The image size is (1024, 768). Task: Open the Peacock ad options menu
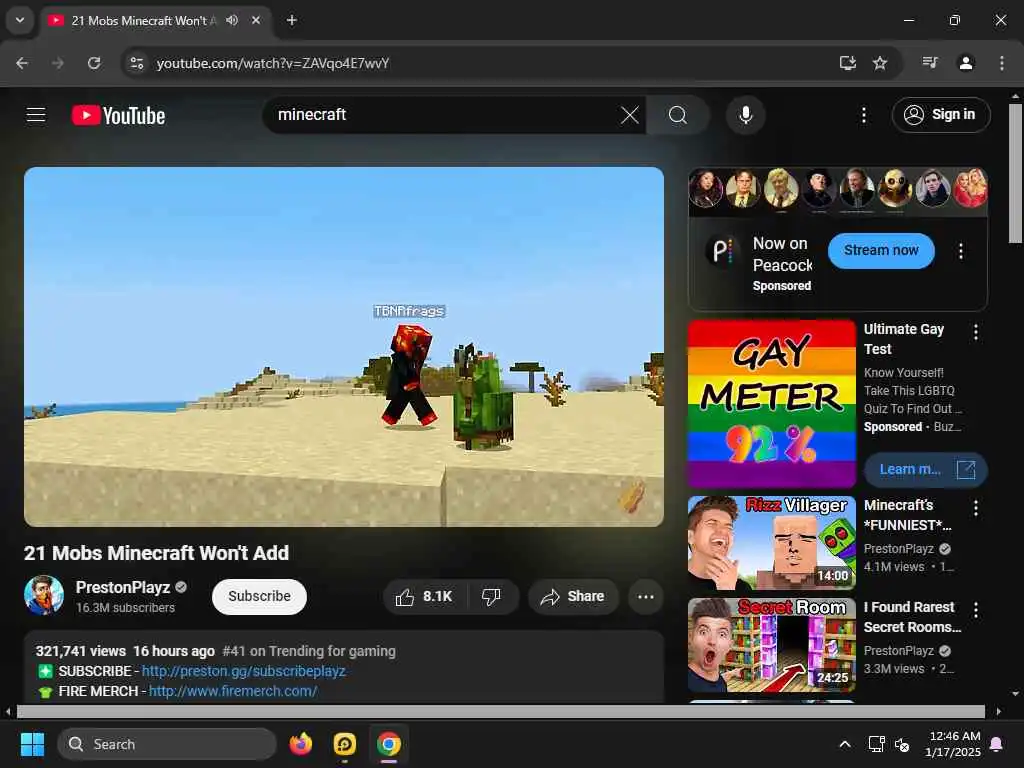pyautogui.click(x=961, y=251)
